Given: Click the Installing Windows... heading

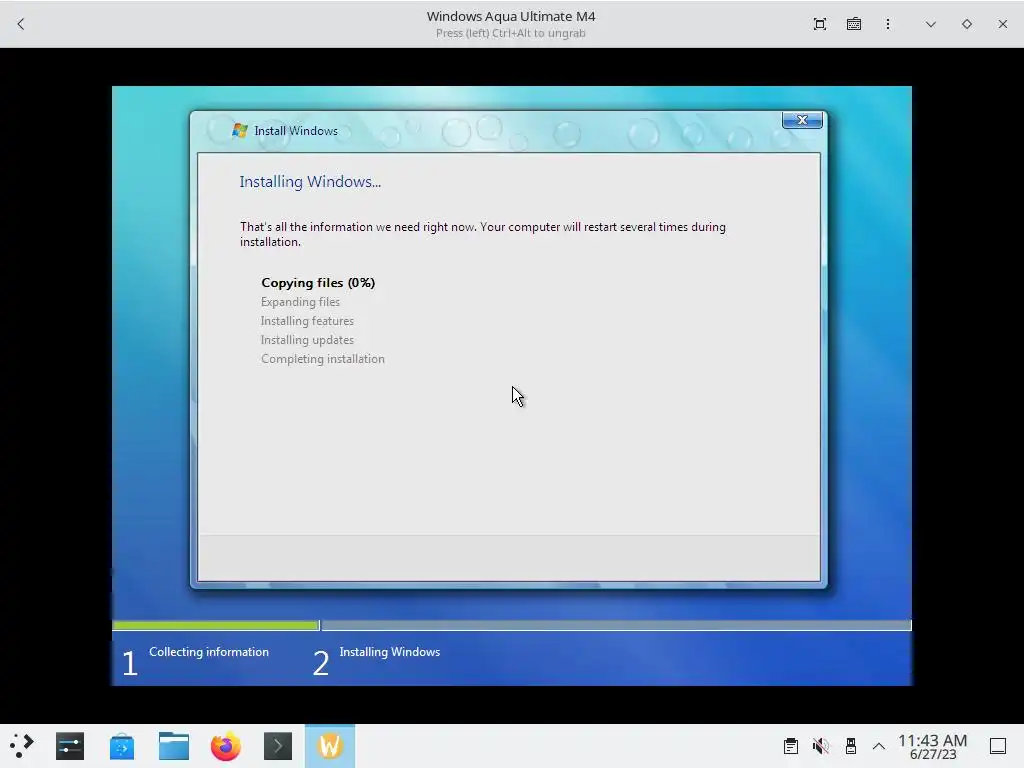Looking at the screenshot, I should click(310, 182).
